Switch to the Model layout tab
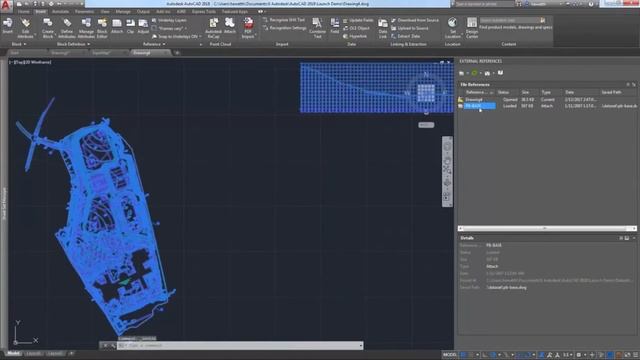 (13, 353)
